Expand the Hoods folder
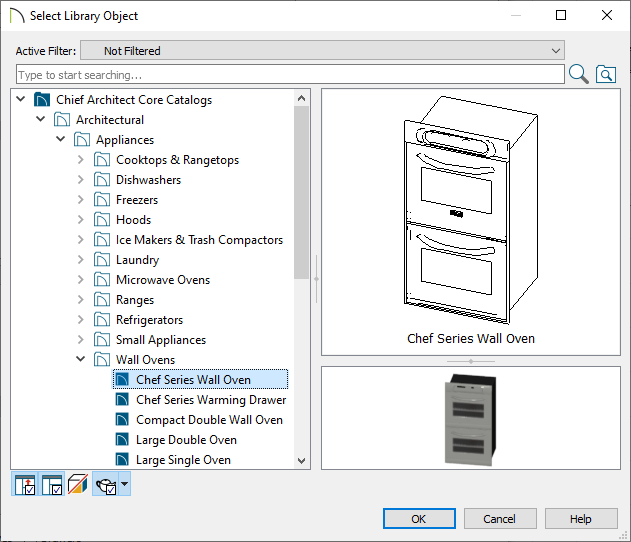This screenshot has height=542, width=631. tap(80, 219)
